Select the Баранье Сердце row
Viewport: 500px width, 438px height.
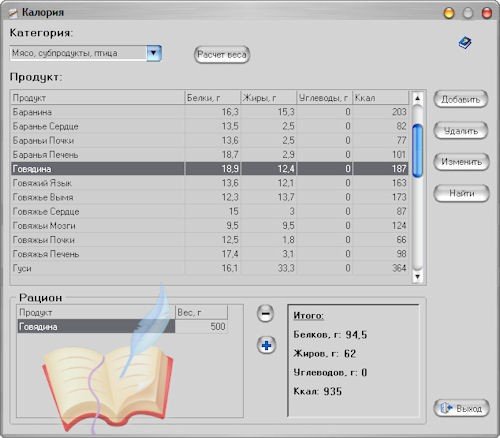[209, 126]
